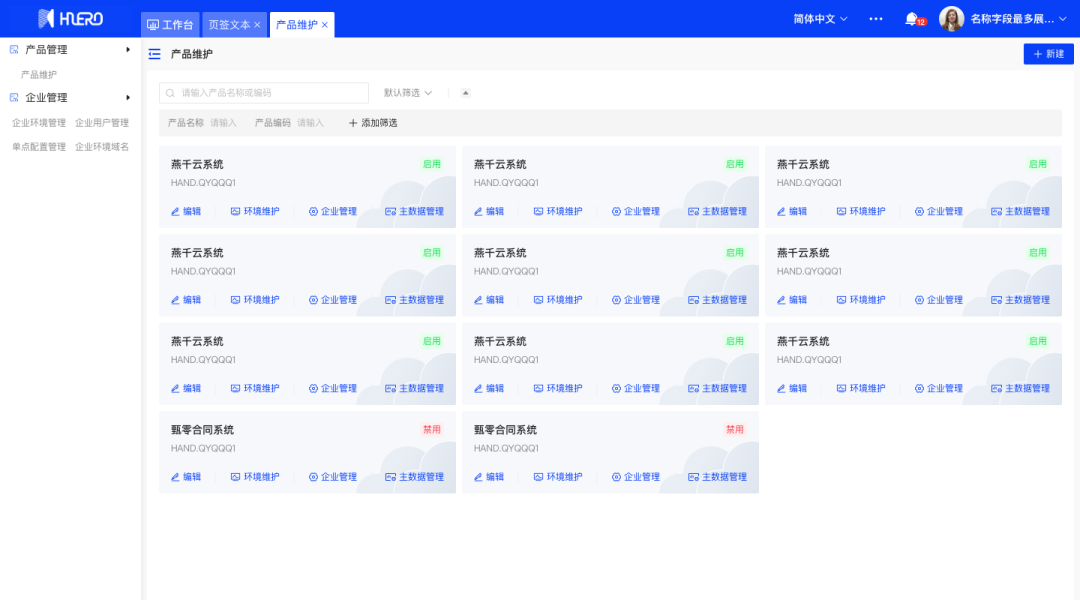Click the 添加筛选 button
This screenshot has width=1080, height=600.
tap(373, 123)
